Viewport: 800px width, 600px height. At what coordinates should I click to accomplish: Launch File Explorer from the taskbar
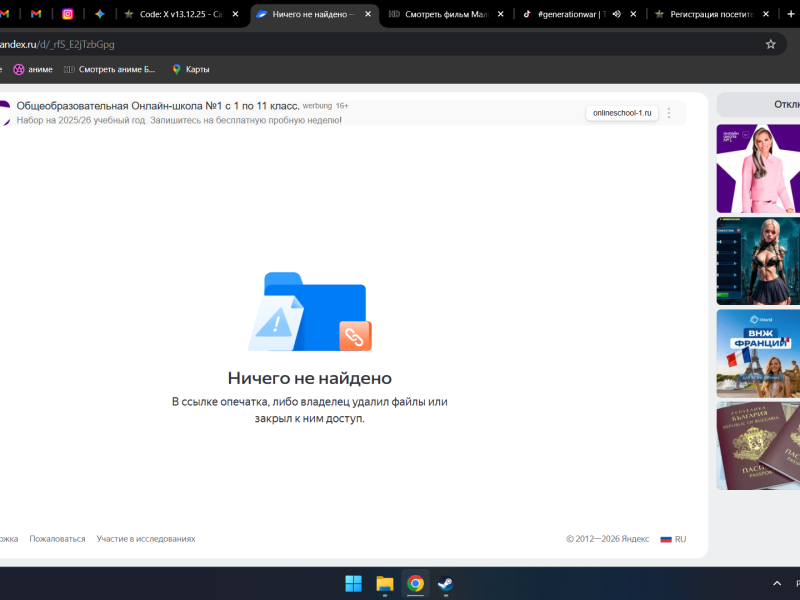[384, 584]
